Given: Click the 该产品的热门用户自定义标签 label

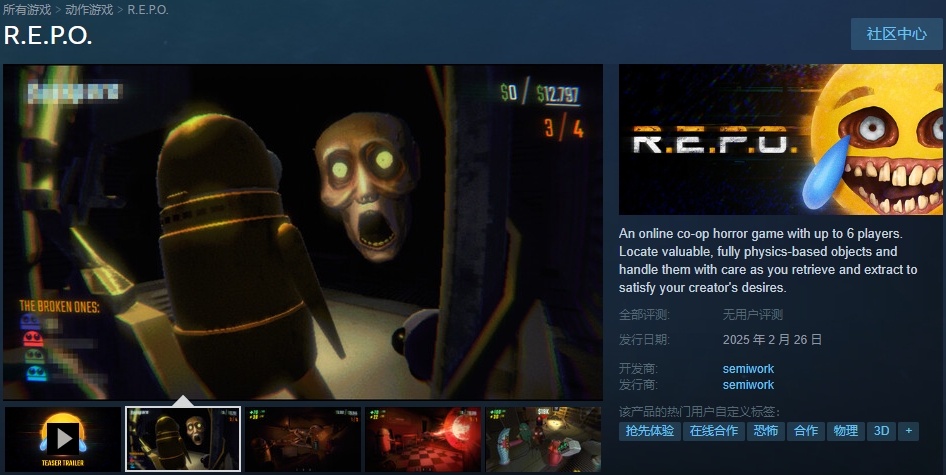Looking at the screenshot, I should click(x=699, y=412).
